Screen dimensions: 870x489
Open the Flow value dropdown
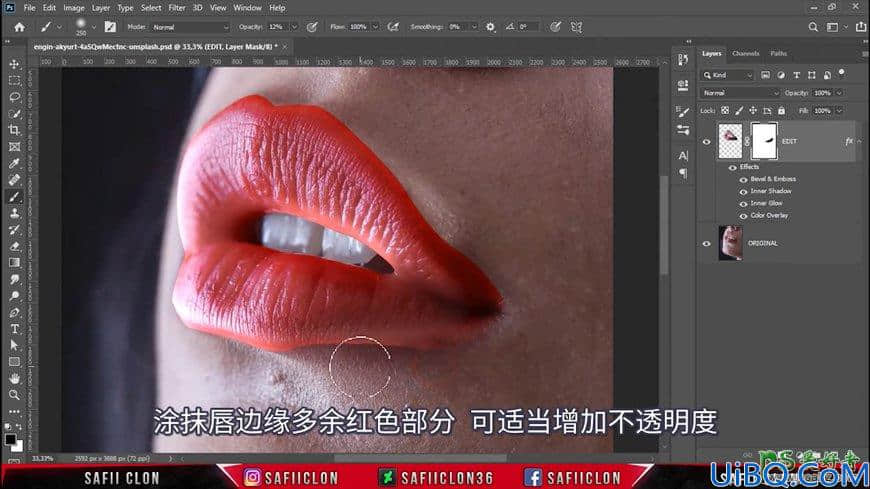tap(376, 27)
